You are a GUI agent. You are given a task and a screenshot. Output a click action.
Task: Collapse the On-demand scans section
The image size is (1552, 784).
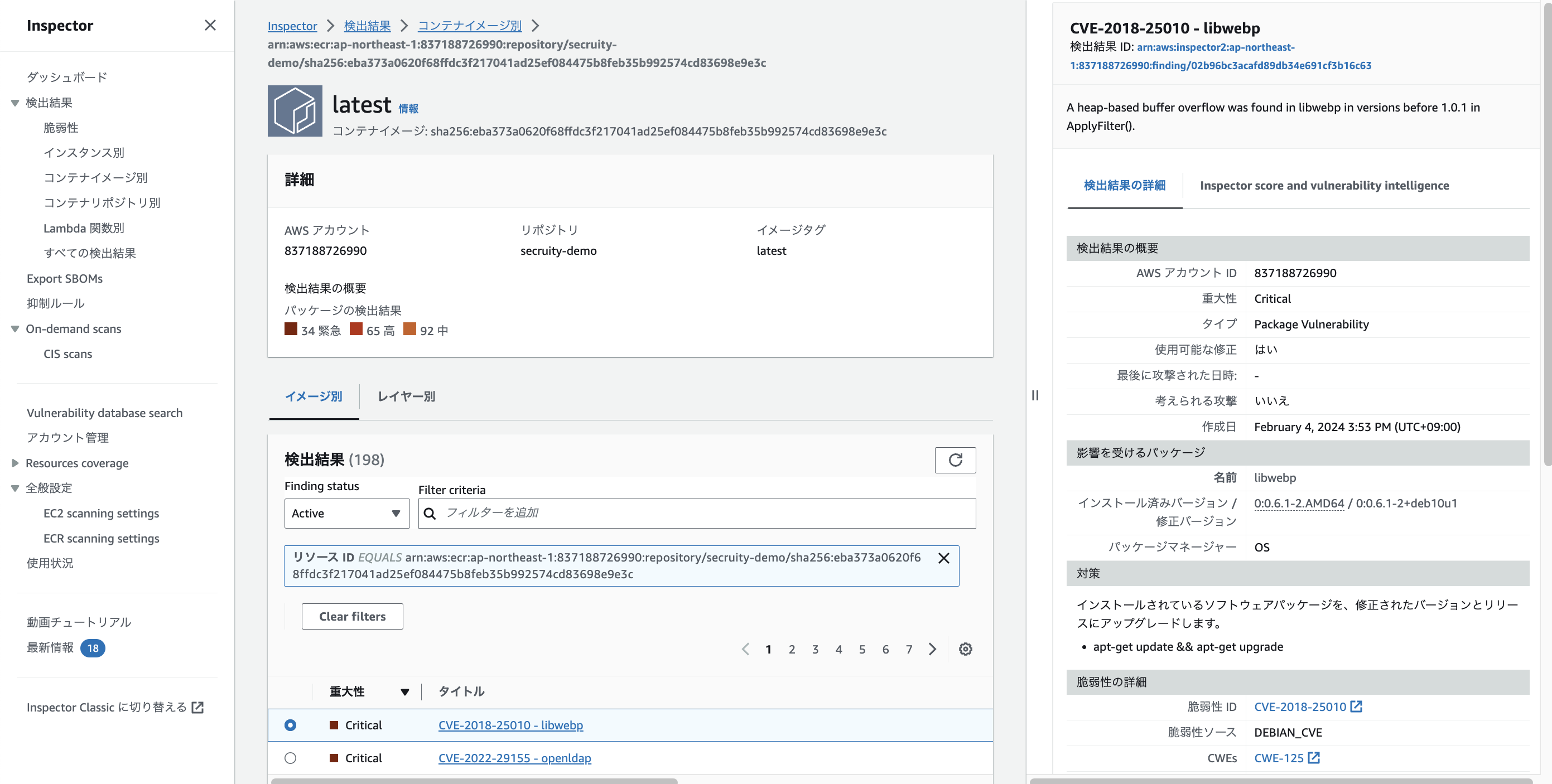point(15,329)
